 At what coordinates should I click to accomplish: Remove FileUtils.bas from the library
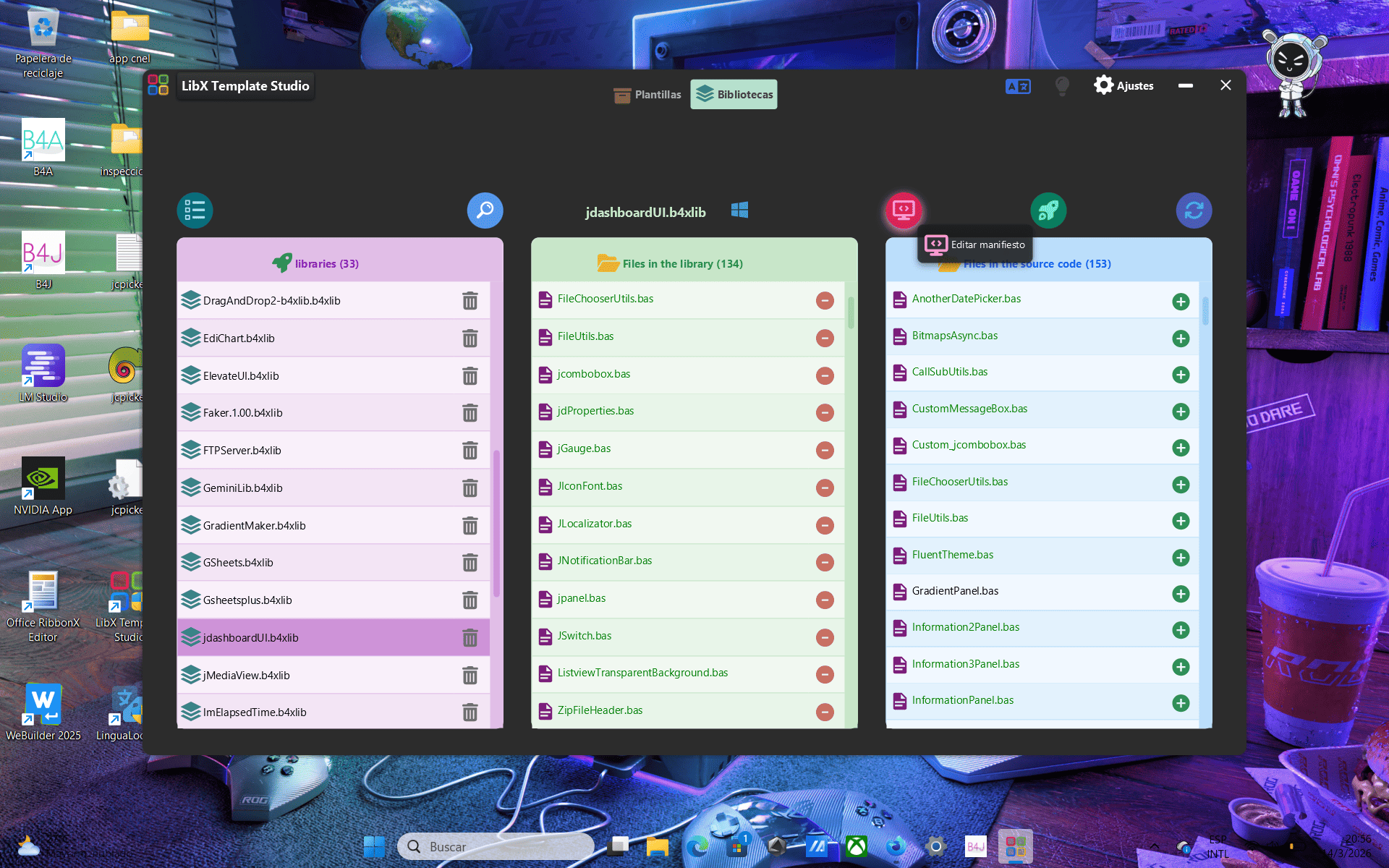825,338
